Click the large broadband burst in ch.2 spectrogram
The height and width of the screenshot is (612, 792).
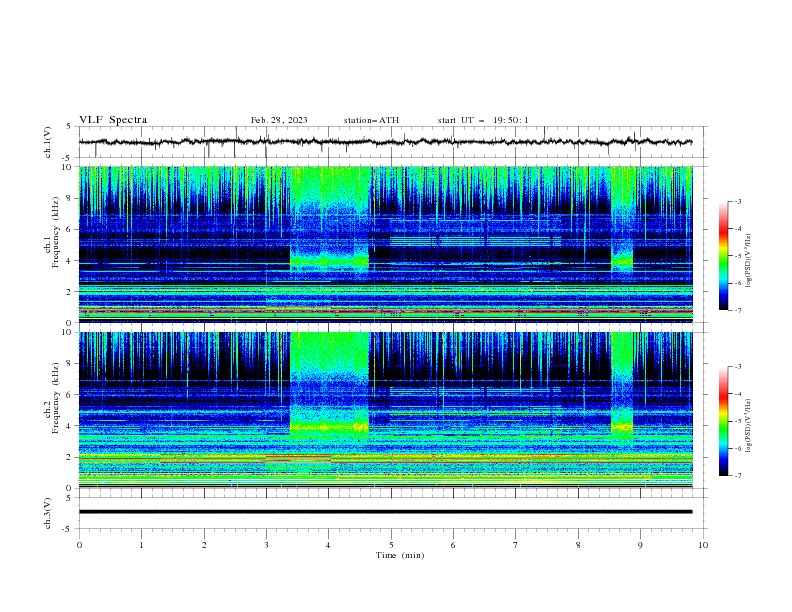[x=330, y=384]
